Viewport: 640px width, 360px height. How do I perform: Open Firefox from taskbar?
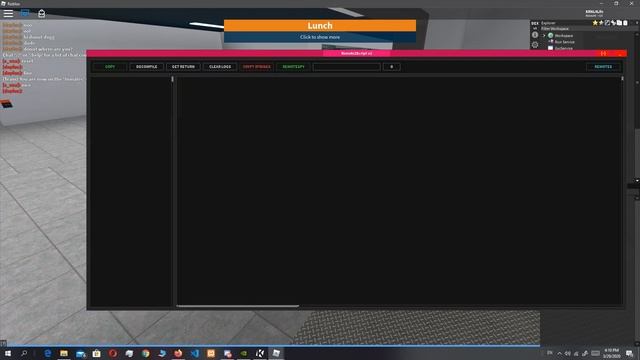click(178, 353)
